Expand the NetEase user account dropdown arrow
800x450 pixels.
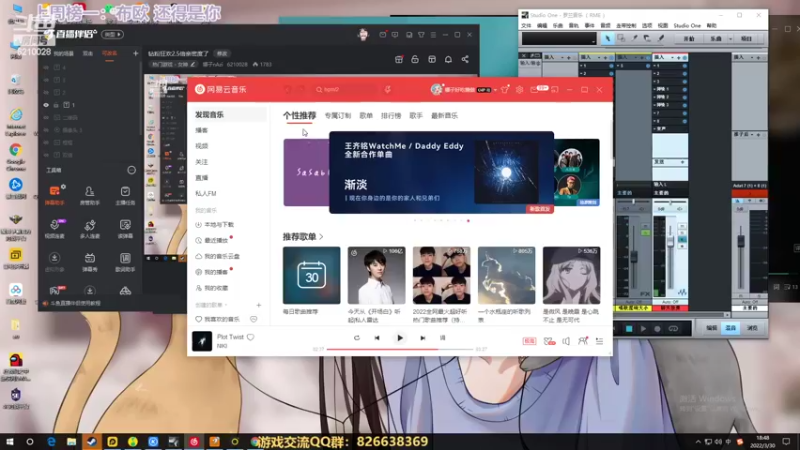pos(495,90)
